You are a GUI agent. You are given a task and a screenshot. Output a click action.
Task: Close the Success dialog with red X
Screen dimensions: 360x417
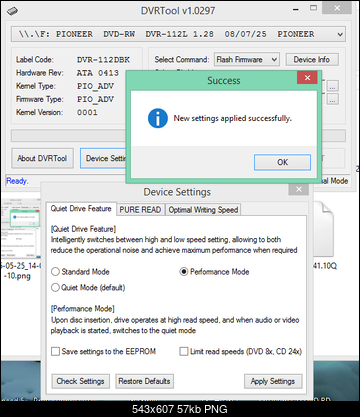pyautogui.click(x=307, y=78)
